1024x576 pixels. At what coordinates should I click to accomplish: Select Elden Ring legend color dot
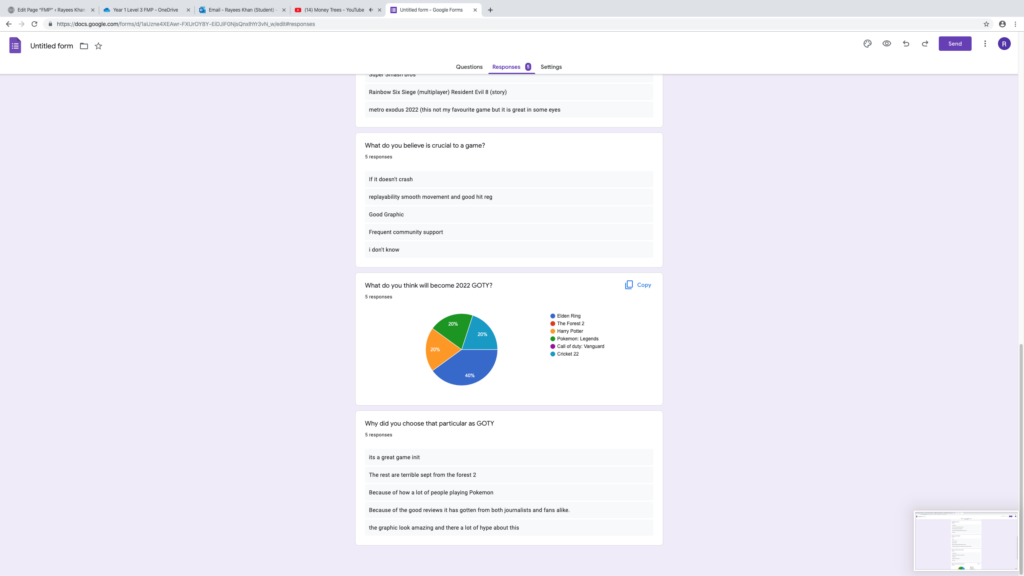552,316
